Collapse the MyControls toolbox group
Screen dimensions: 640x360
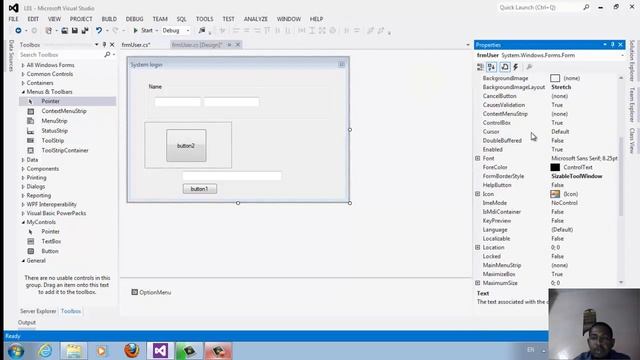23,222
